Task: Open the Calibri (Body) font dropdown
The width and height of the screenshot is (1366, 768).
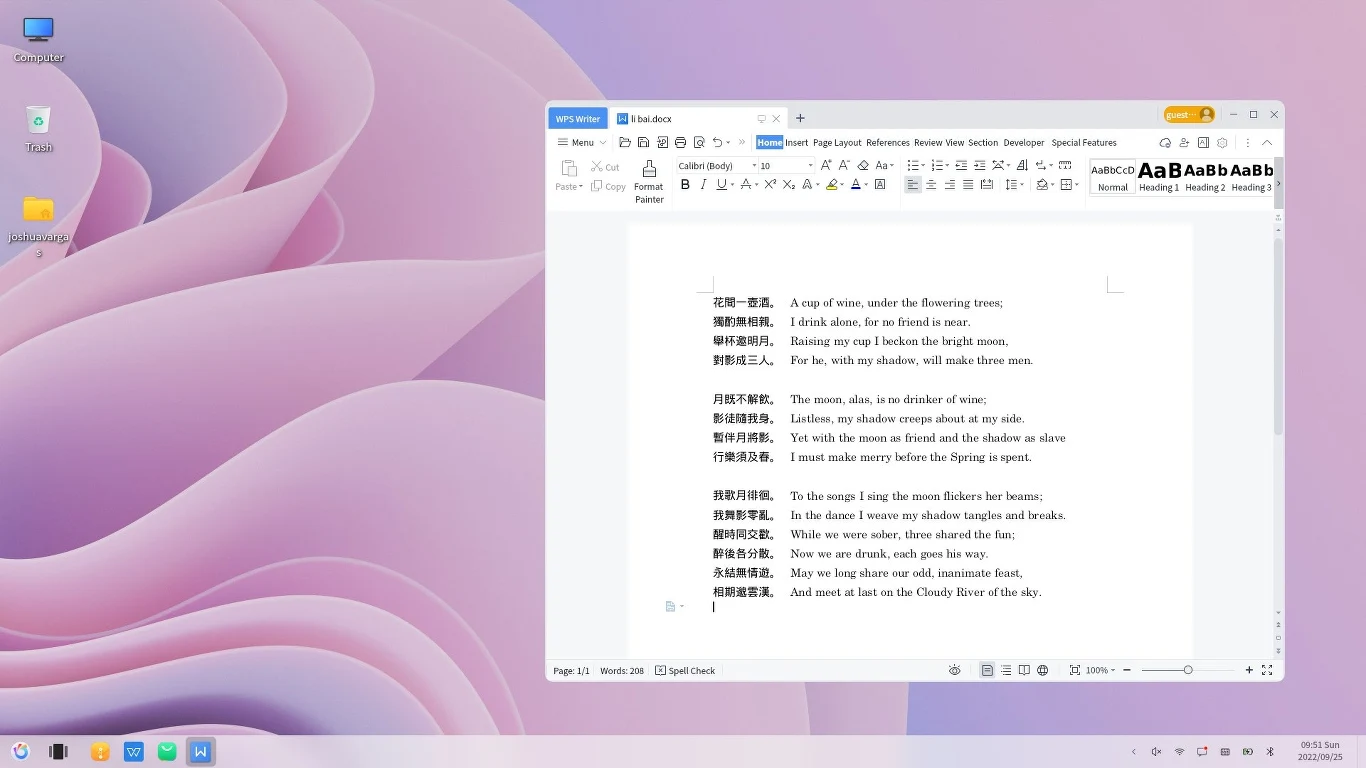Action: click(746, 166)
